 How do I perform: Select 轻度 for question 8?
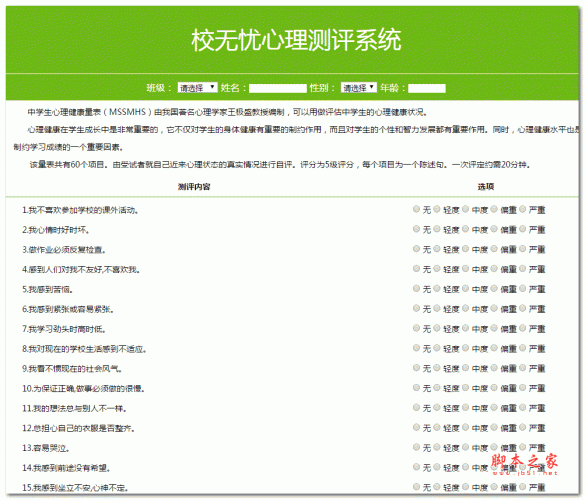coord(437,348)
